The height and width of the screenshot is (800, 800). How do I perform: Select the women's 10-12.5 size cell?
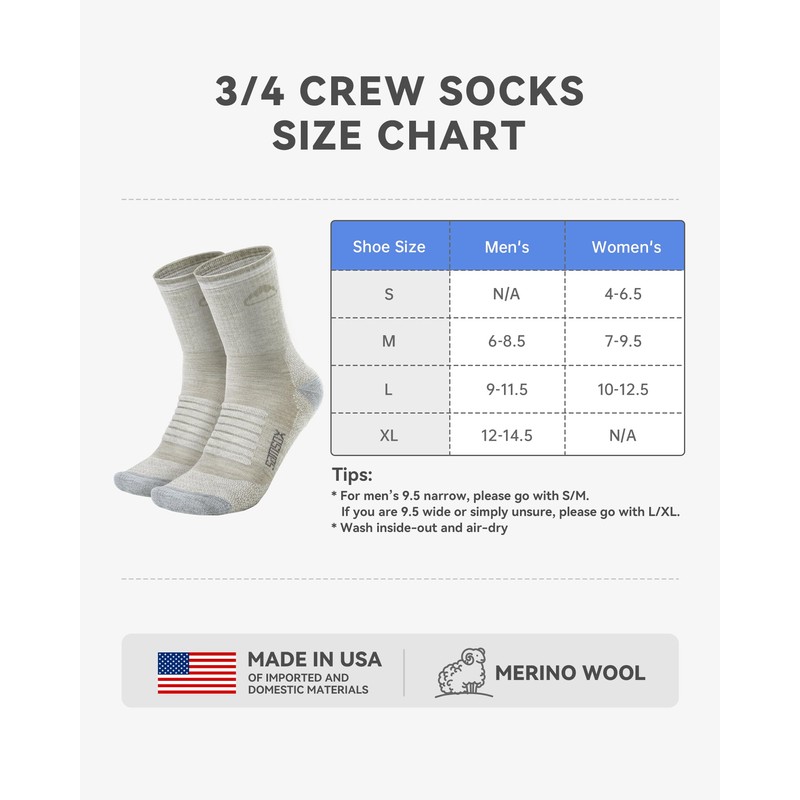(626, 389)
